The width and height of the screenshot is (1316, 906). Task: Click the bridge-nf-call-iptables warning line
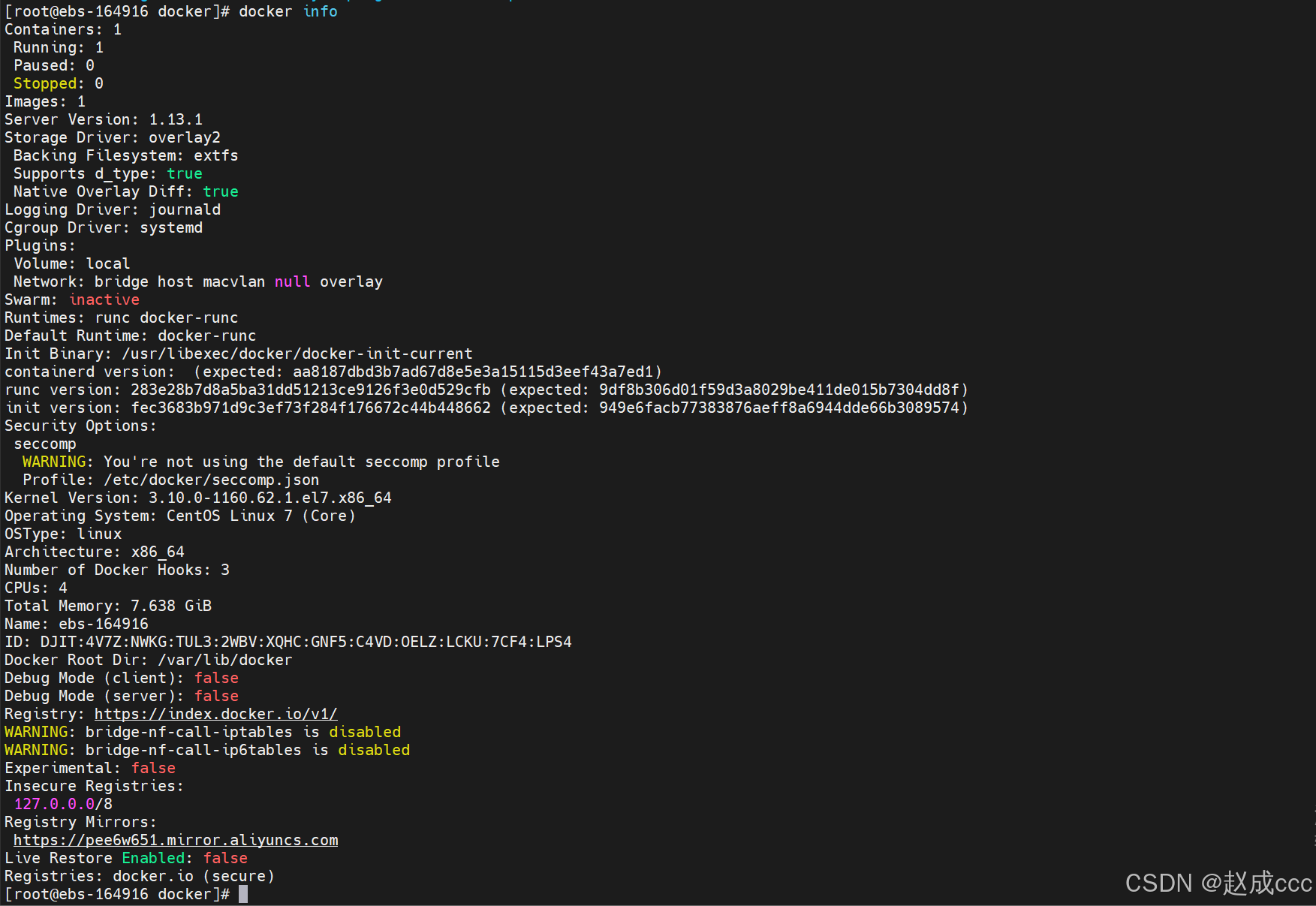203,732
